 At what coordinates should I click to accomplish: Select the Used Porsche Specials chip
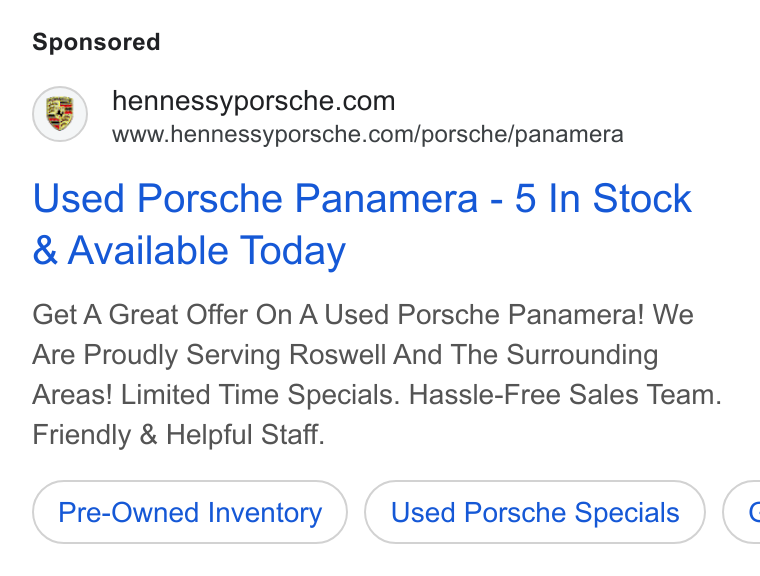[x=535, y=512]
